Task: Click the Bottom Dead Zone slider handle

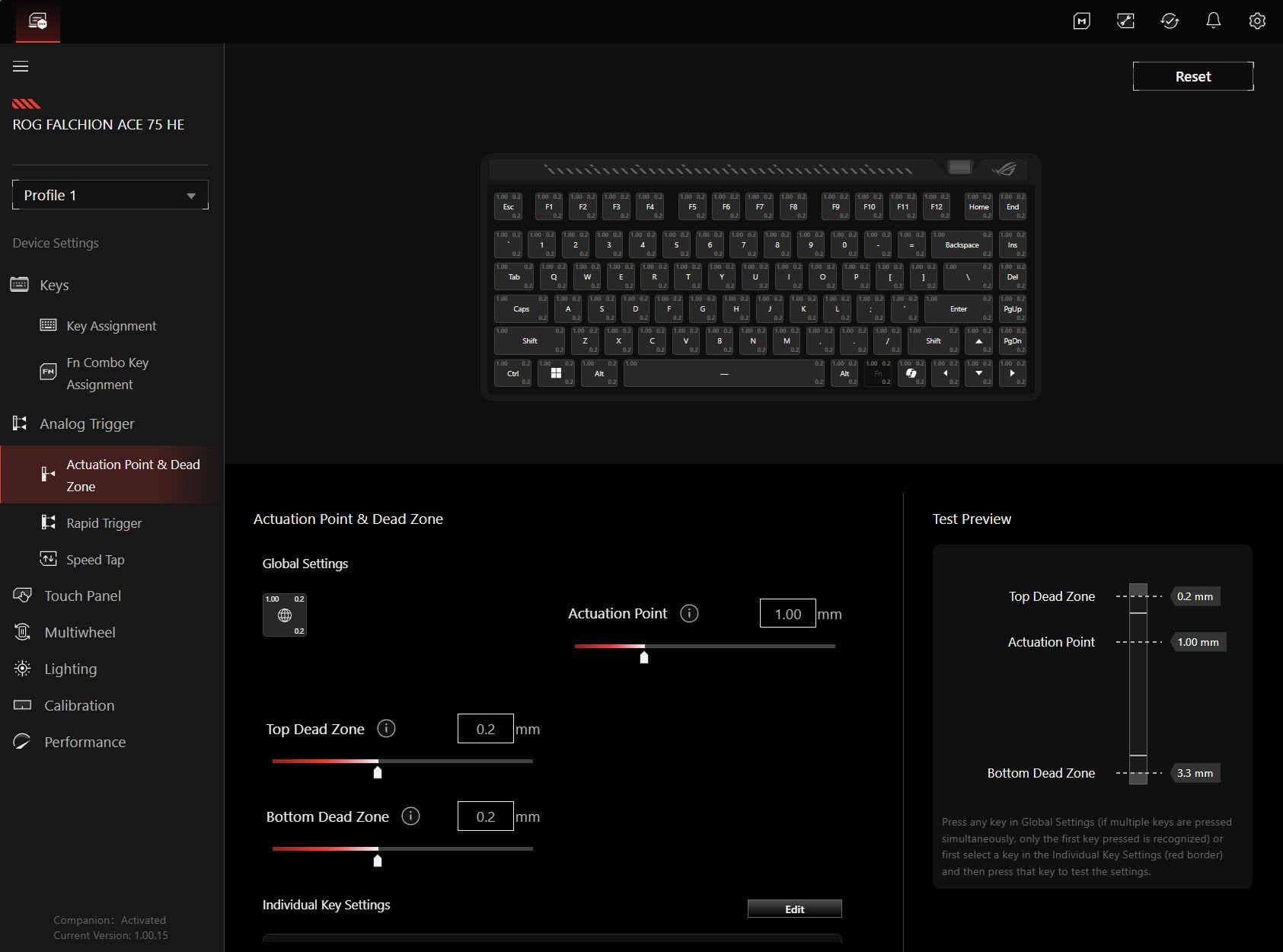Action: click(x=378, y=861)
